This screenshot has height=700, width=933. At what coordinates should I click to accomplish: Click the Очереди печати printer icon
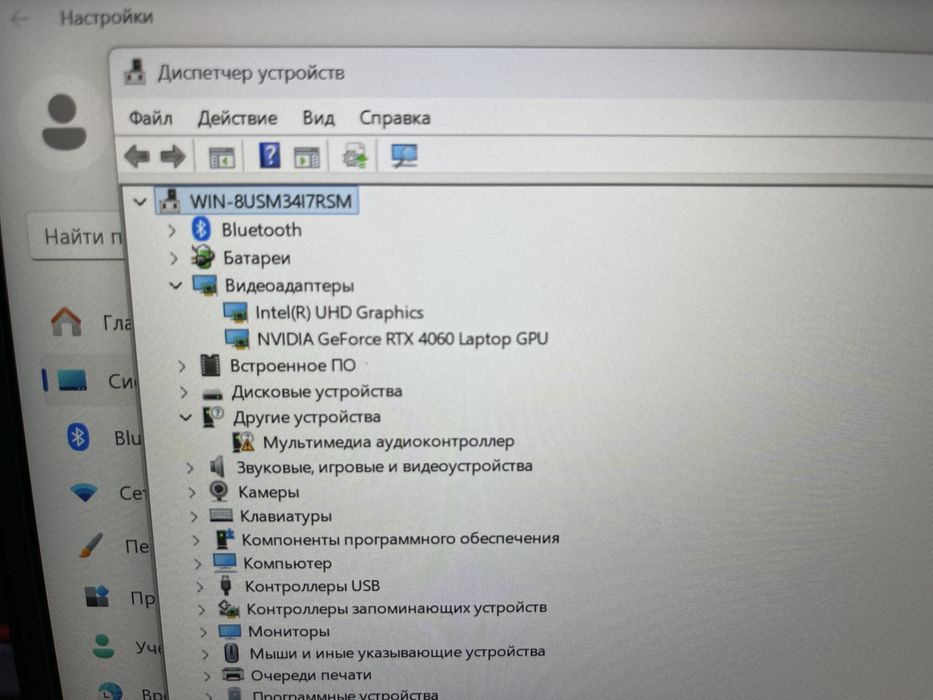[233, 674]
